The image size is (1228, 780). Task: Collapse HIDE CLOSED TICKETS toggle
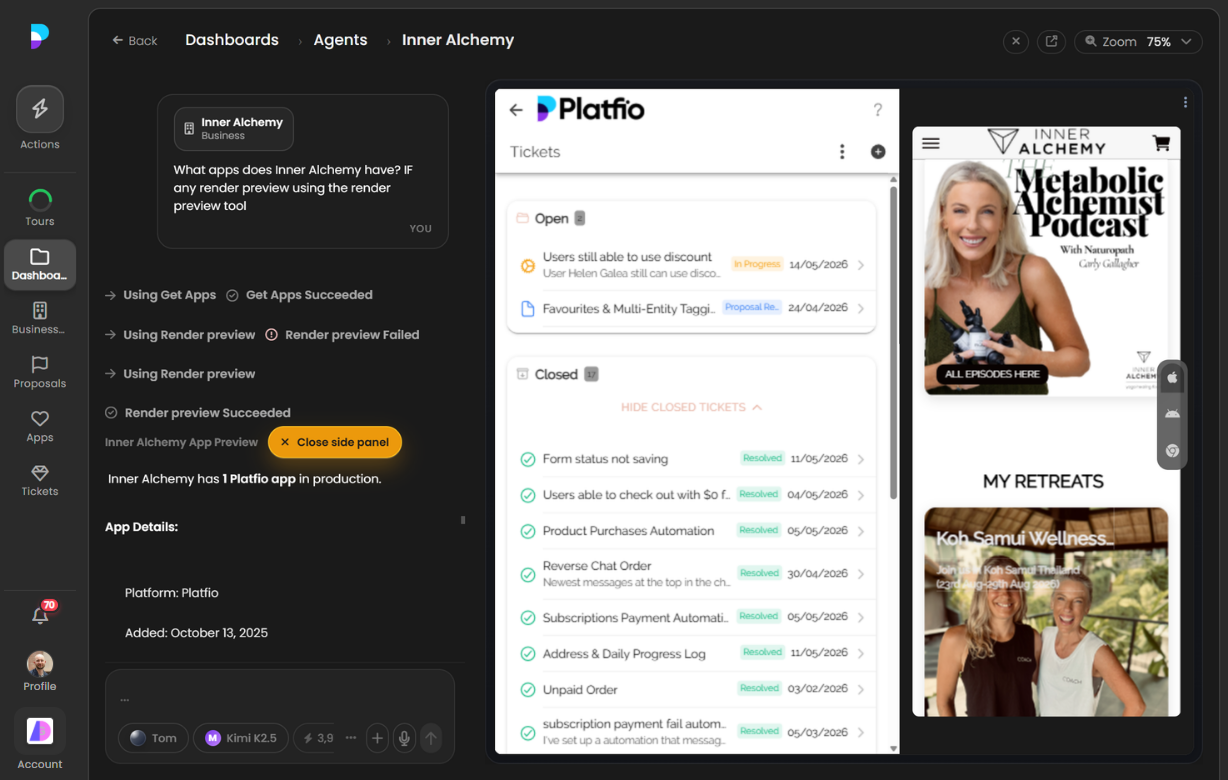click(691, 407)
